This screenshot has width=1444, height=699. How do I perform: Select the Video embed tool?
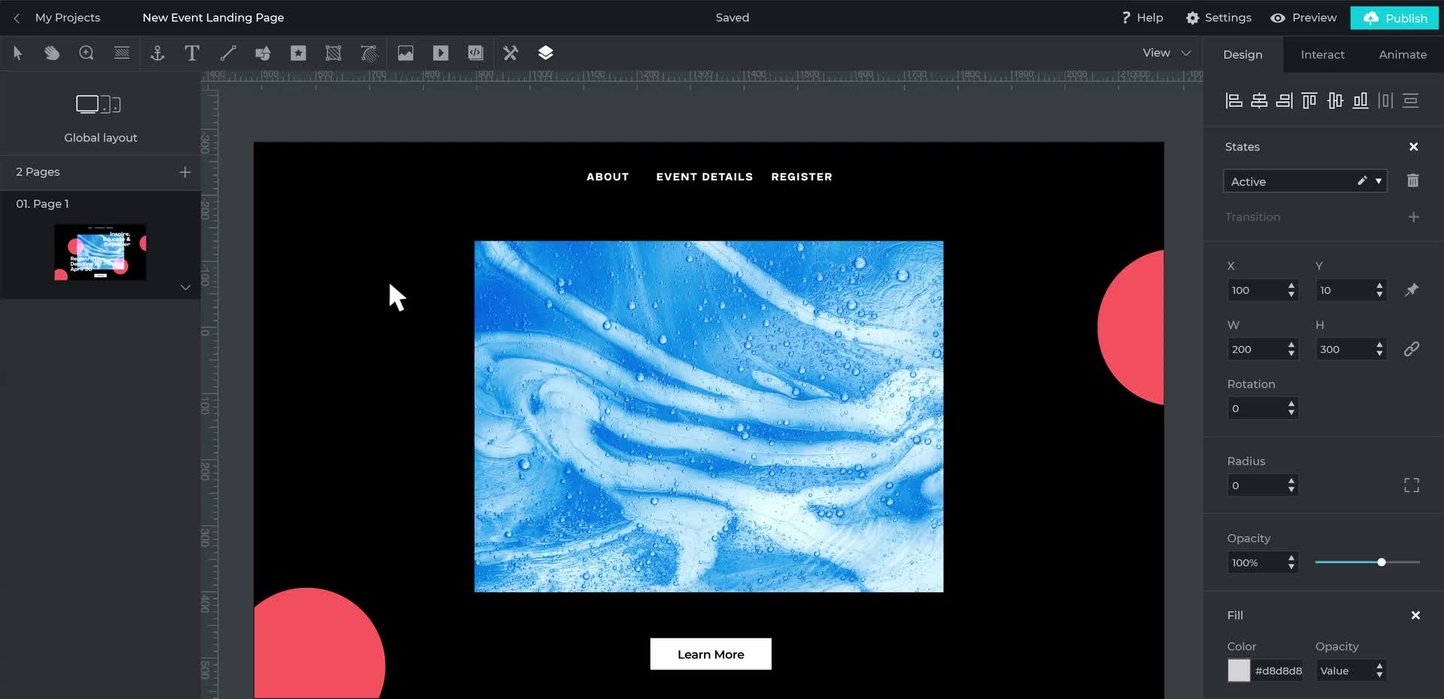[x=440, y=52]
